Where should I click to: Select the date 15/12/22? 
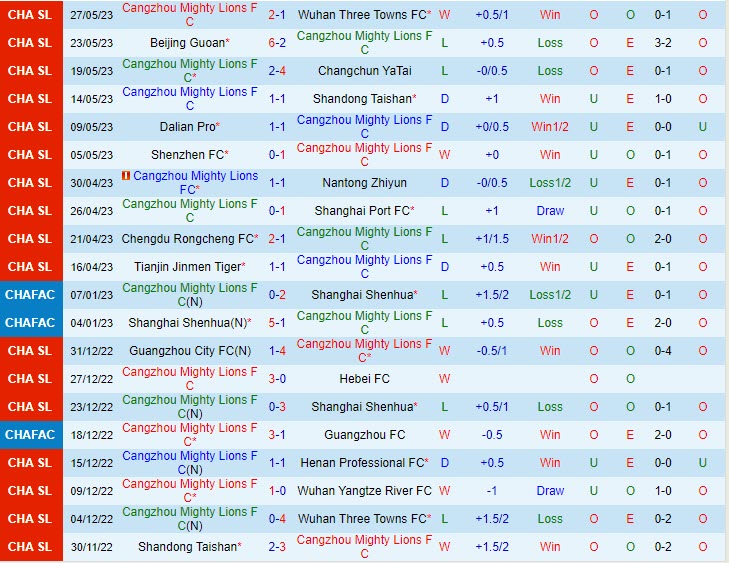point(92,463)
